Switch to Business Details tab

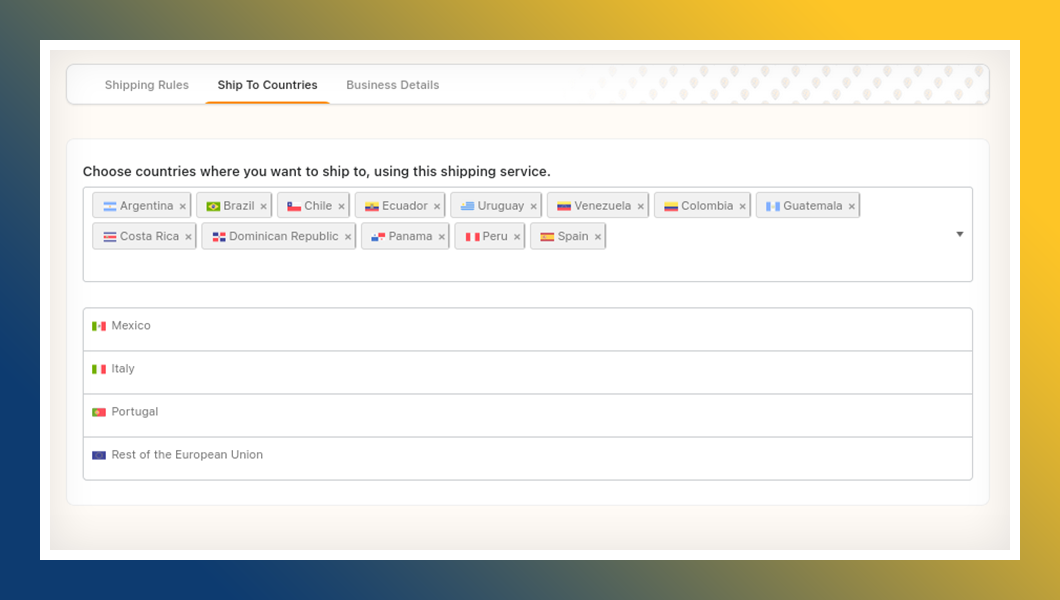(393, 85)
